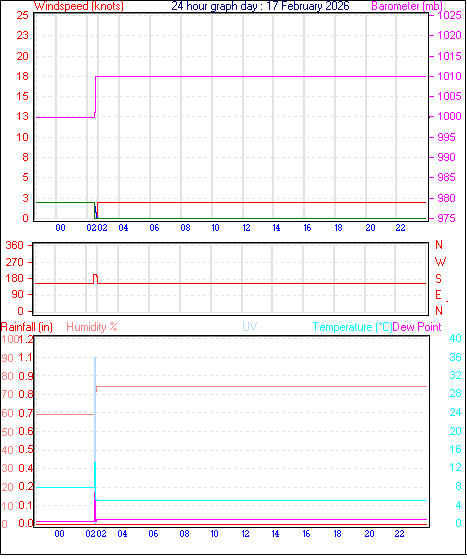This screenshot has width=467, height=559.
Task: Click barometer axis value 1000
Action: 449,116
